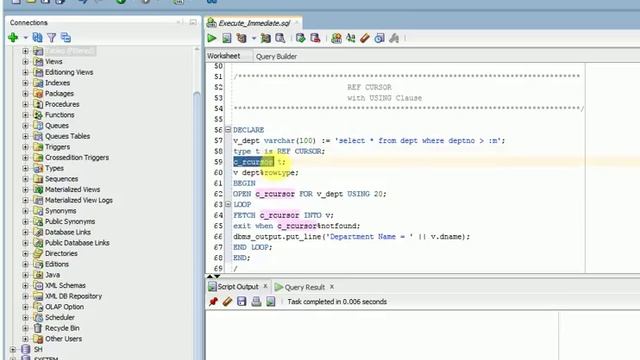Open the SQL History icon

[379, 38]
